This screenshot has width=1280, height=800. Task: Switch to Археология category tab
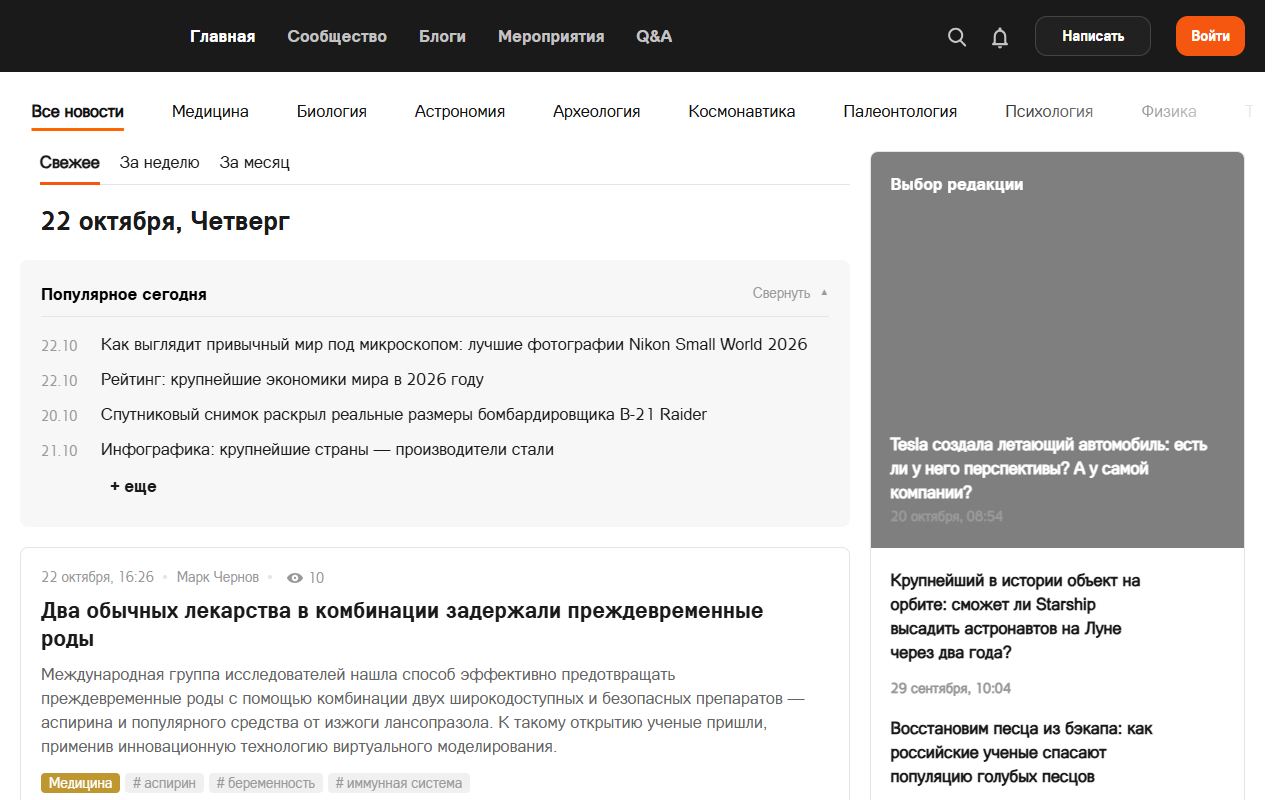click(x=596, y=112)
